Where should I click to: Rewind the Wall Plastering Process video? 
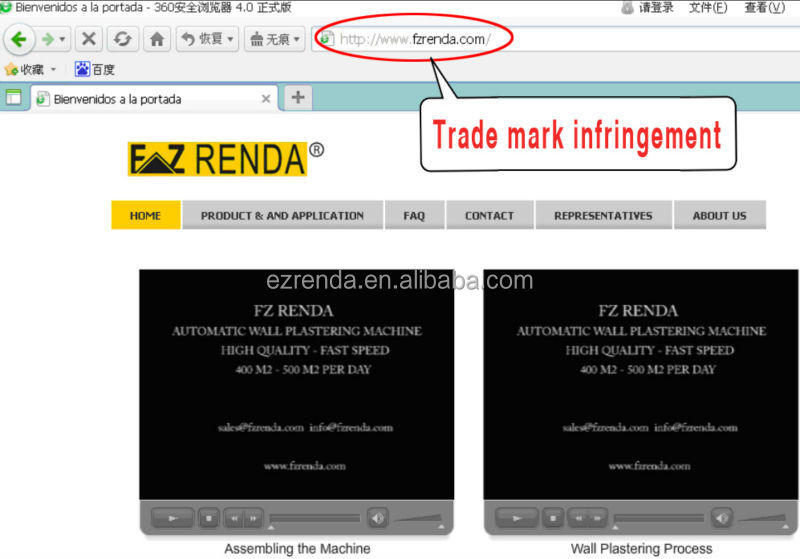579,518
